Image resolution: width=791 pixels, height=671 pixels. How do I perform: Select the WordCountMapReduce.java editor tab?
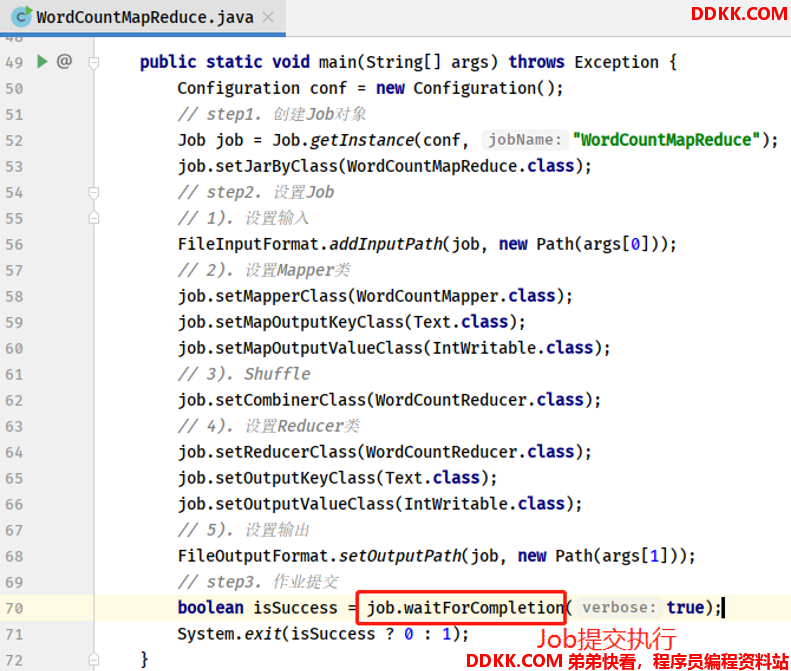(143, 18)
